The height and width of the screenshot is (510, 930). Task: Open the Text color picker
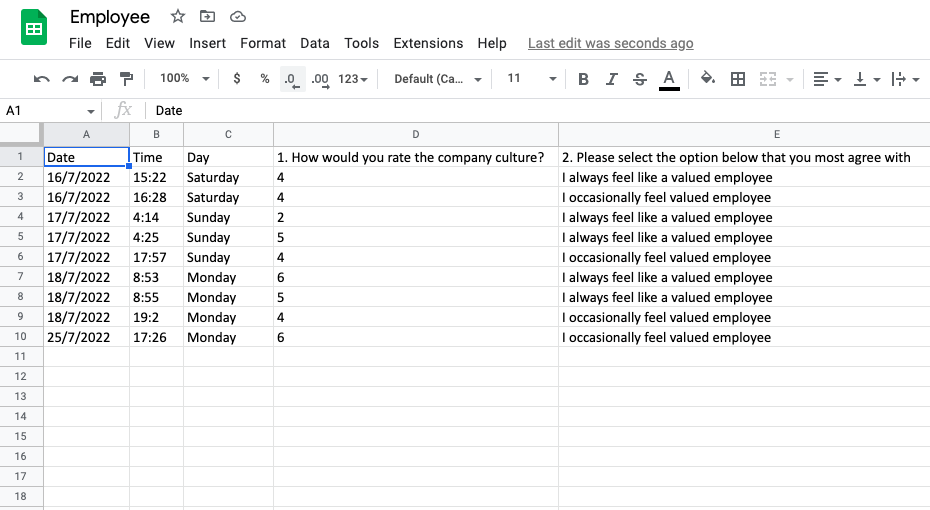coord(669,79)
